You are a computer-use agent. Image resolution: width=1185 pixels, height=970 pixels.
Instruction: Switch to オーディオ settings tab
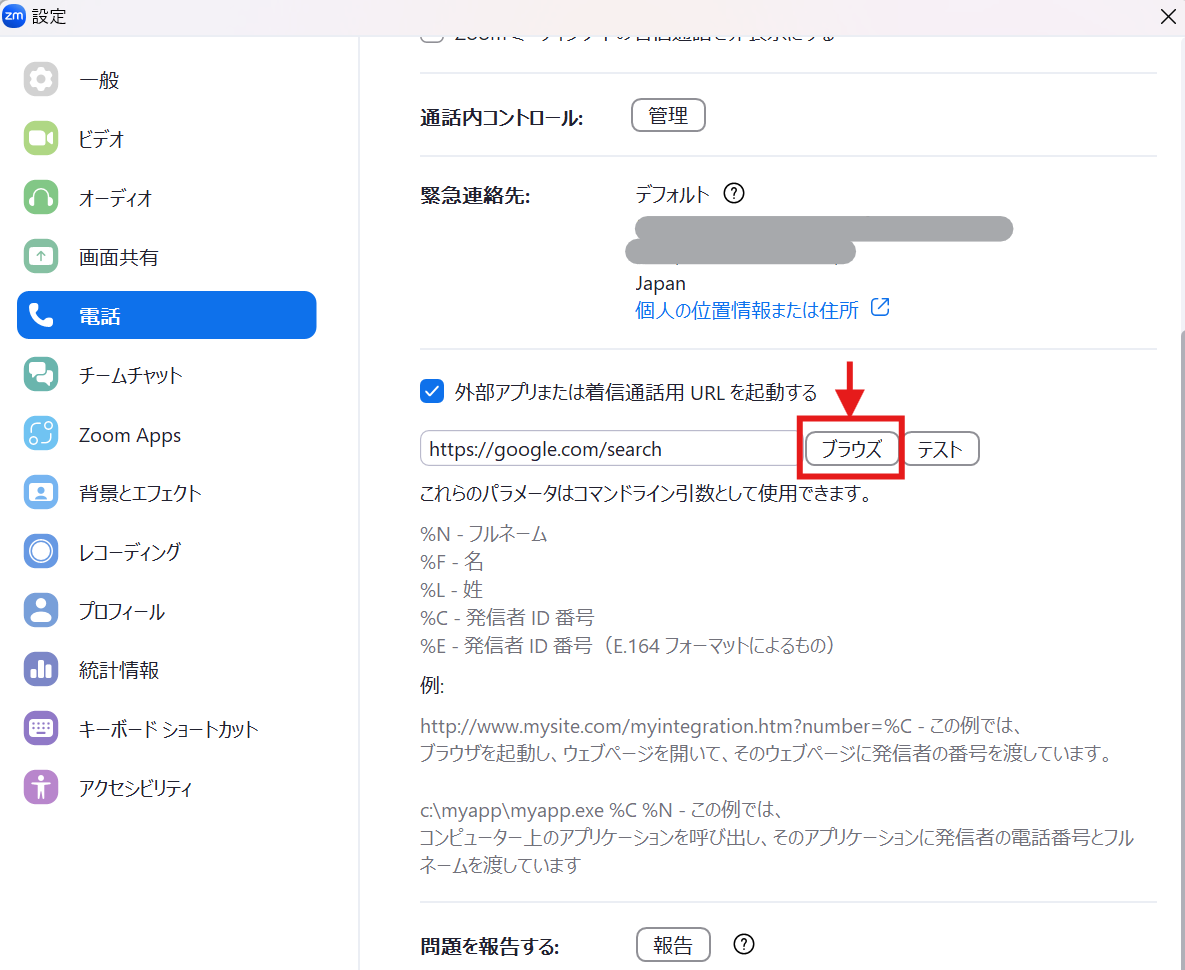click(x=166, y=197)
